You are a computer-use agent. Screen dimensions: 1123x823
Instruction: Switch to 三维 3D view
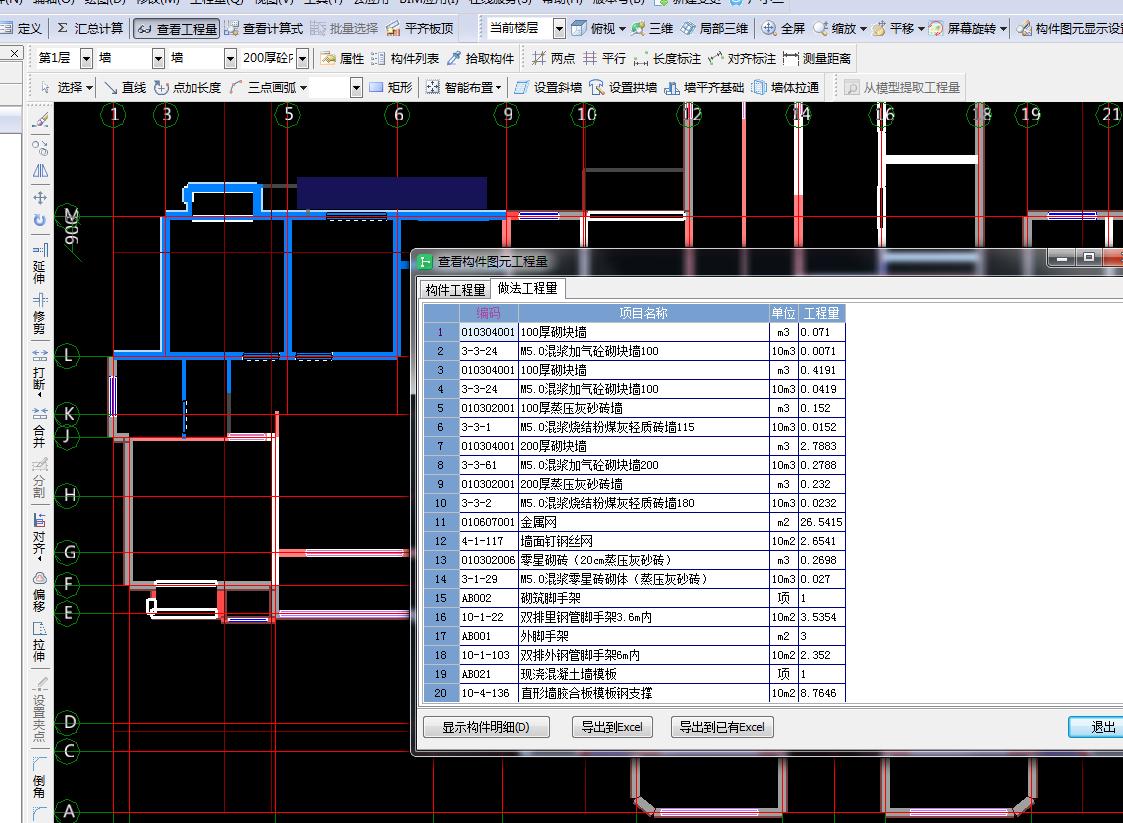(652, 29)
